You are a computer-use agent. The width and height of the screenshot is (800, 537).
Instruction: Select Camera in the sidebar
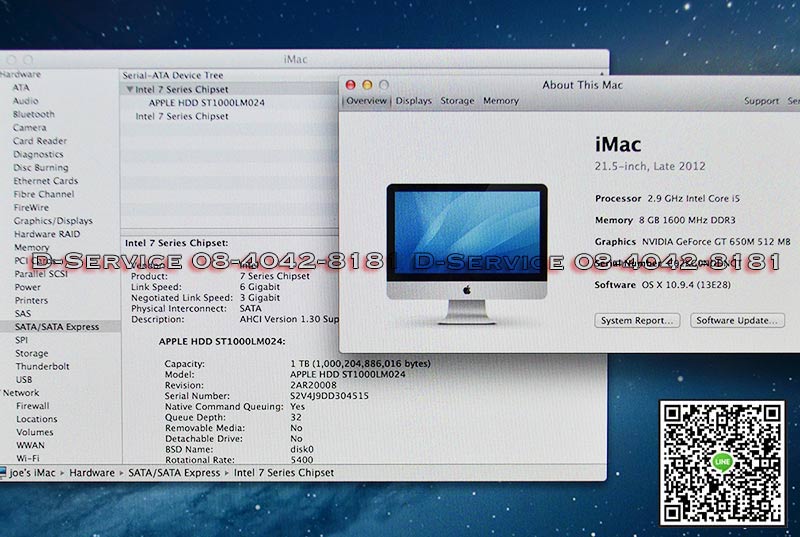30,127
